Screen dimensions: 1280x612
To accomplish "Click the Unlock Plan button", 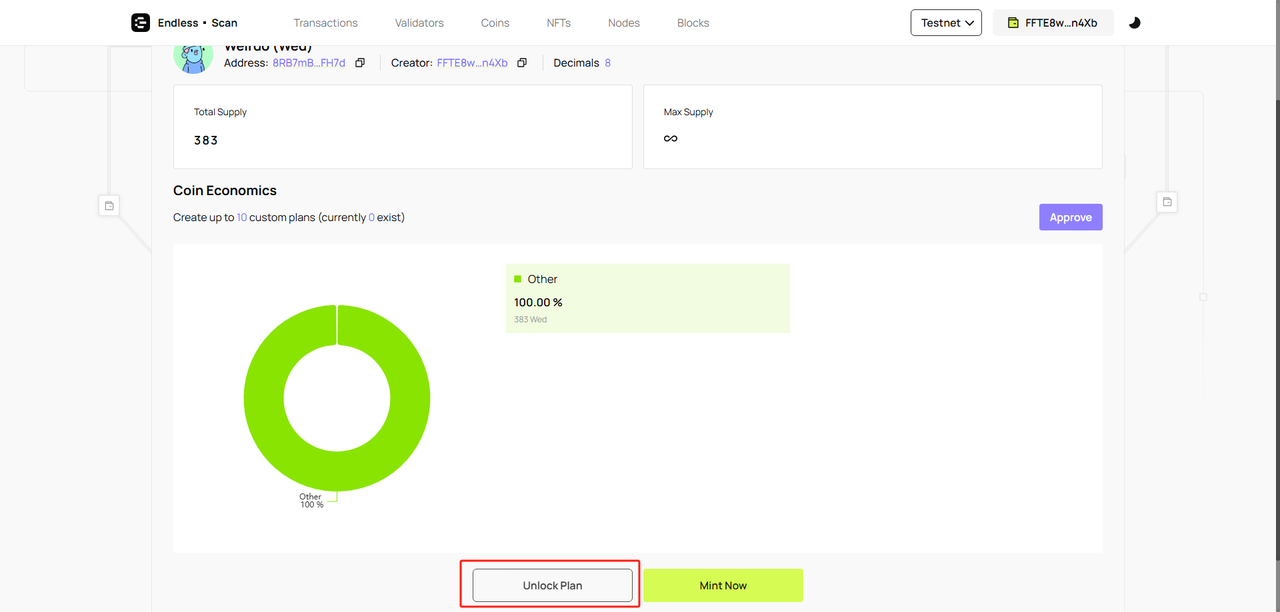I will (x=552, y=585).
